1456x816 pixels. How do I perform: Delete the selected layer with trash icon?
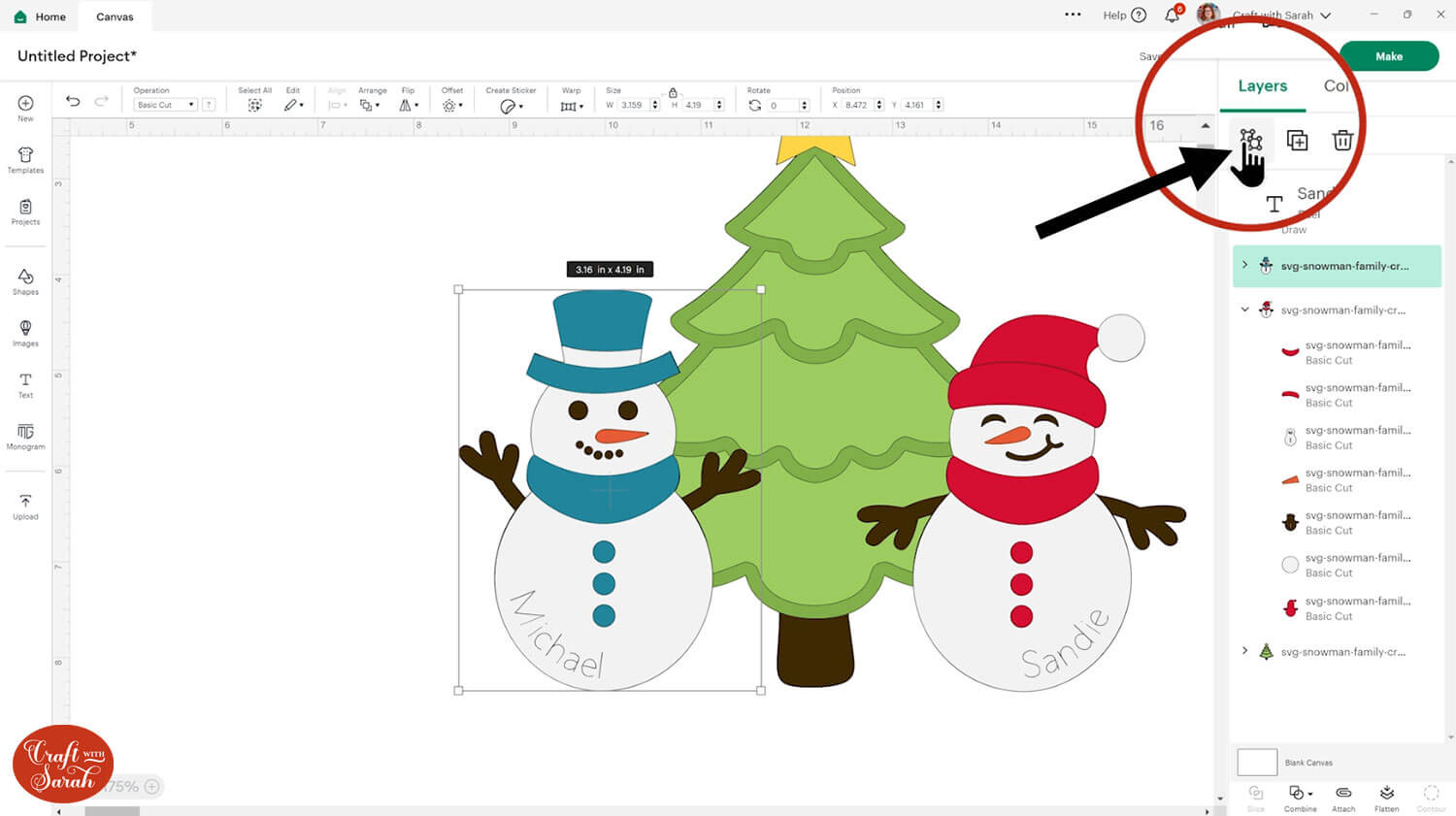tap(1342, 141)
